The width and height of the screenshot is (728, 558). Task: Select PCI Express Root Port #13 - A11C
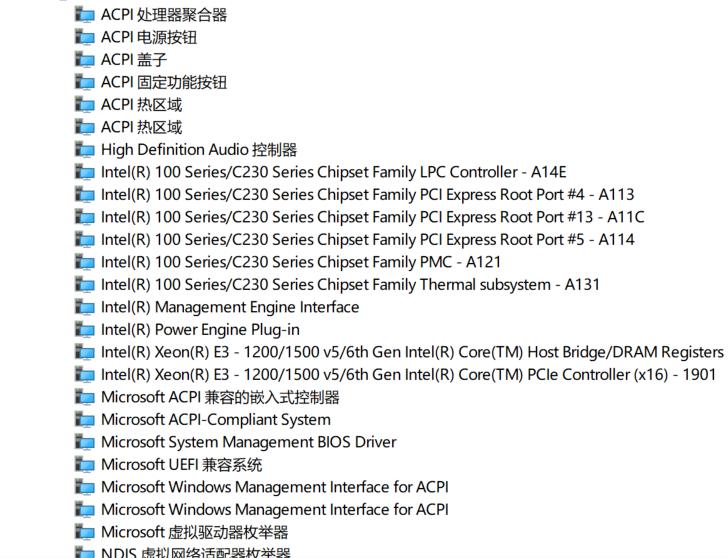pyautogui.click(x=372, y=217)
